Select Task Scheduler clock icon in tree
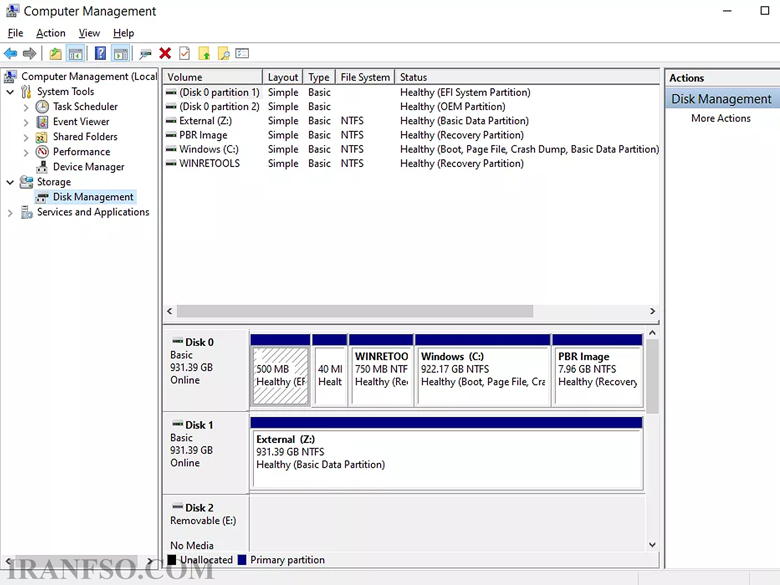This screenshot has height=585, width=780. (42, 106)
